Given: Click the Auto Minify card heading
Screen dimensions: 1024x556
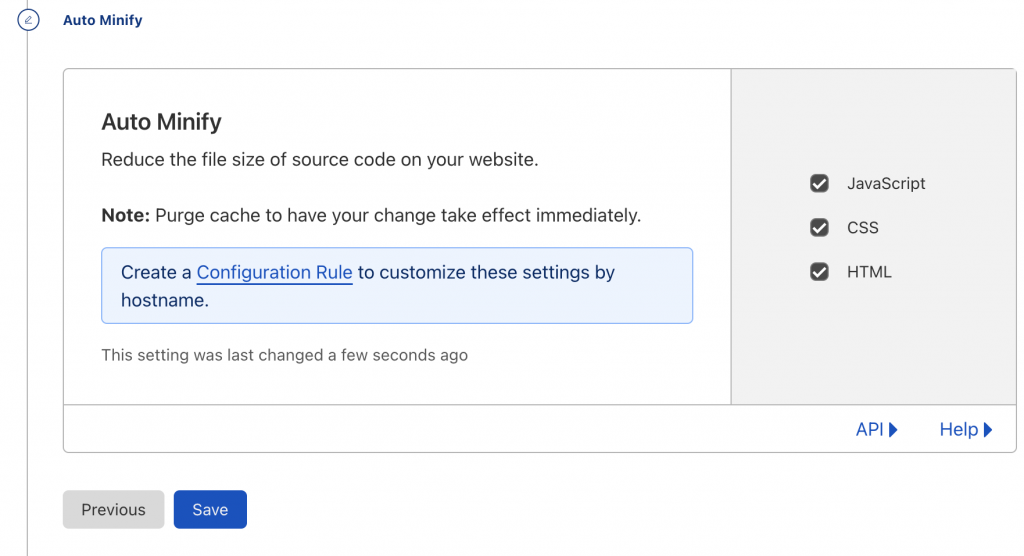Looking at the screenshot, I should point(161,122).
